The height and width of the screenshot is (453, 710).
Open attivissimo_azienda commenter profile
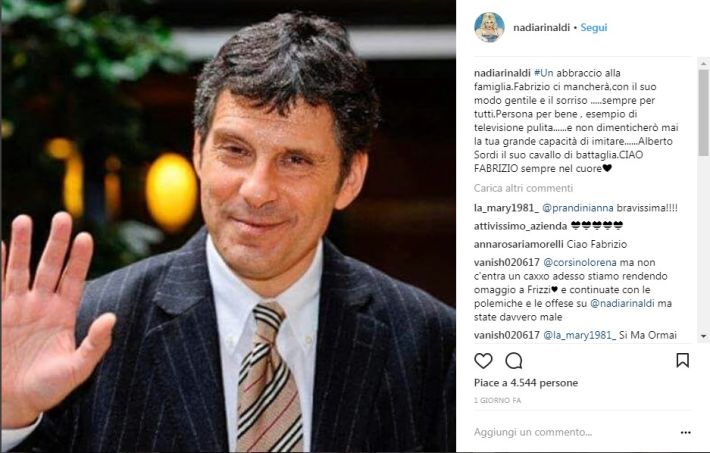(x=520, y=226)
